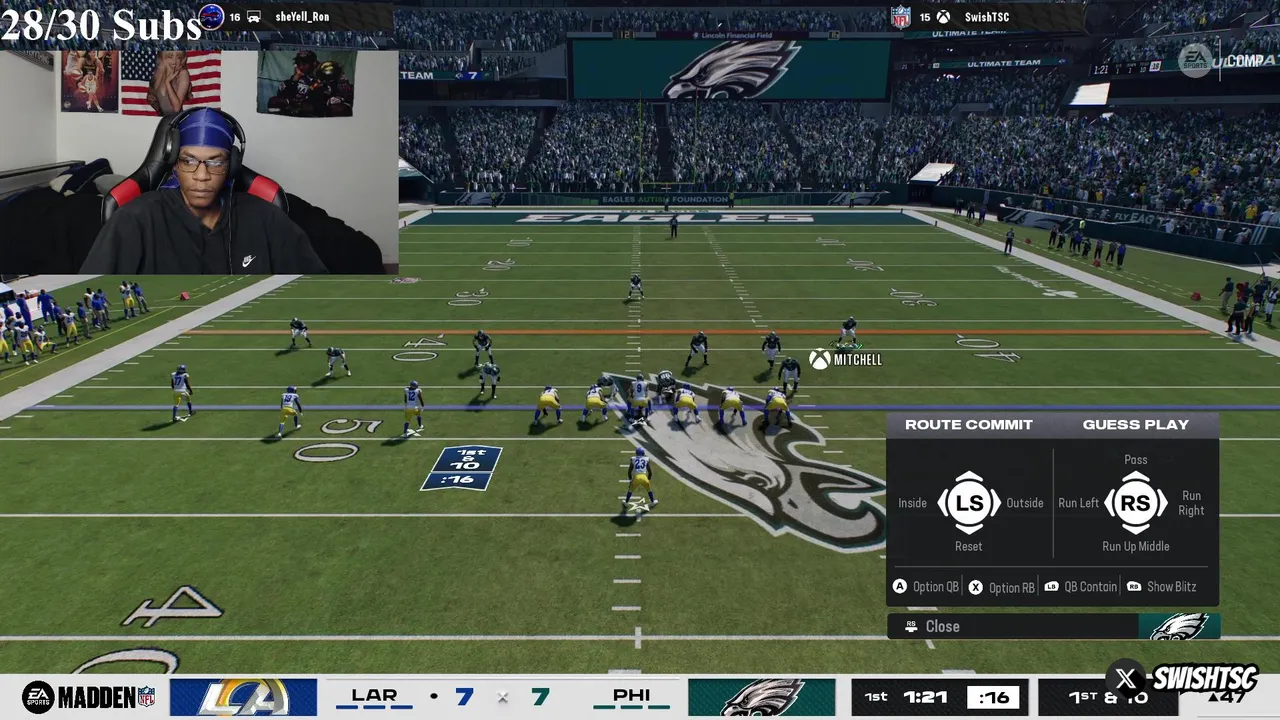Image resolution: width=1280 pixels, height=720 pixels.
Task: Click the ROUTE COMMIT header
Action: pos(969,424)
